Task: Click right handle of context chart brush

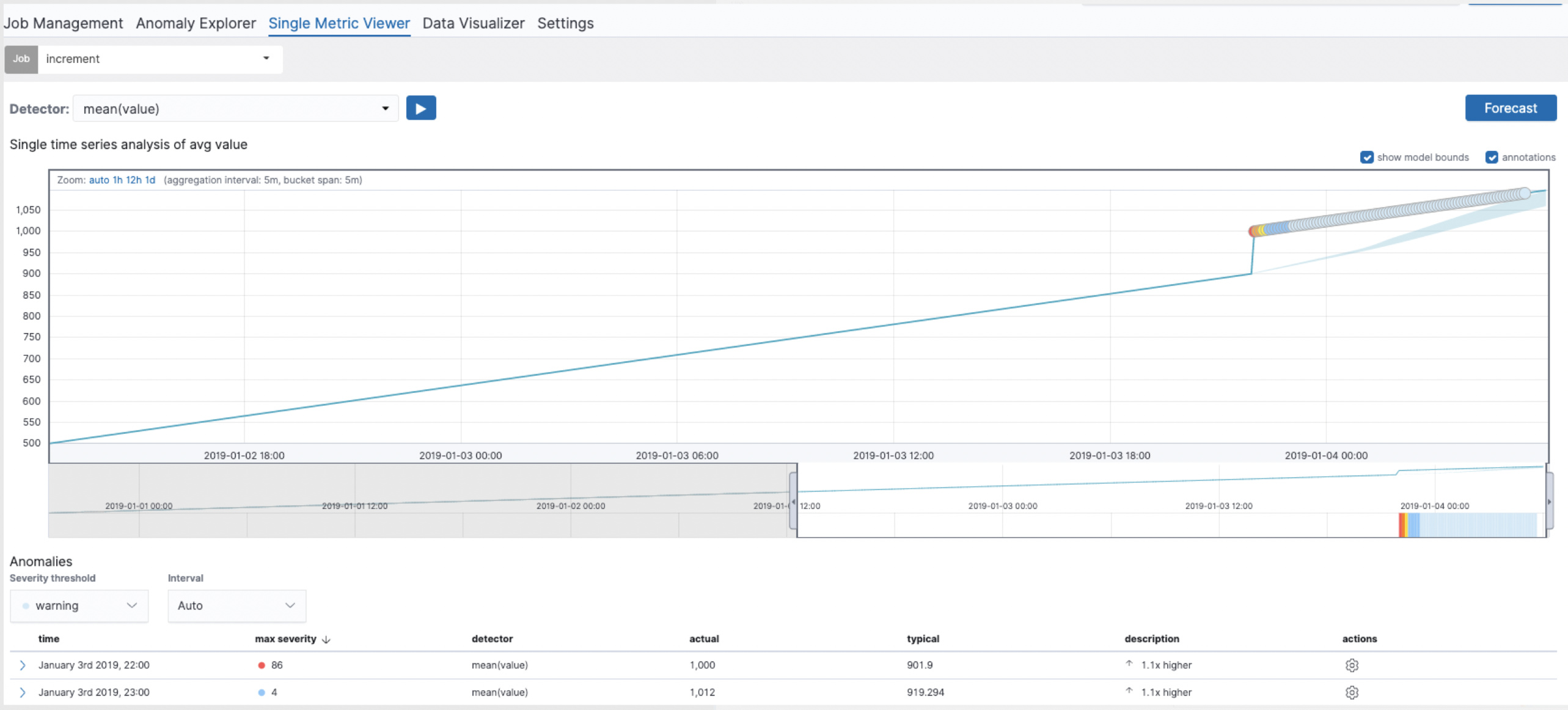Action: point(1549,501)
